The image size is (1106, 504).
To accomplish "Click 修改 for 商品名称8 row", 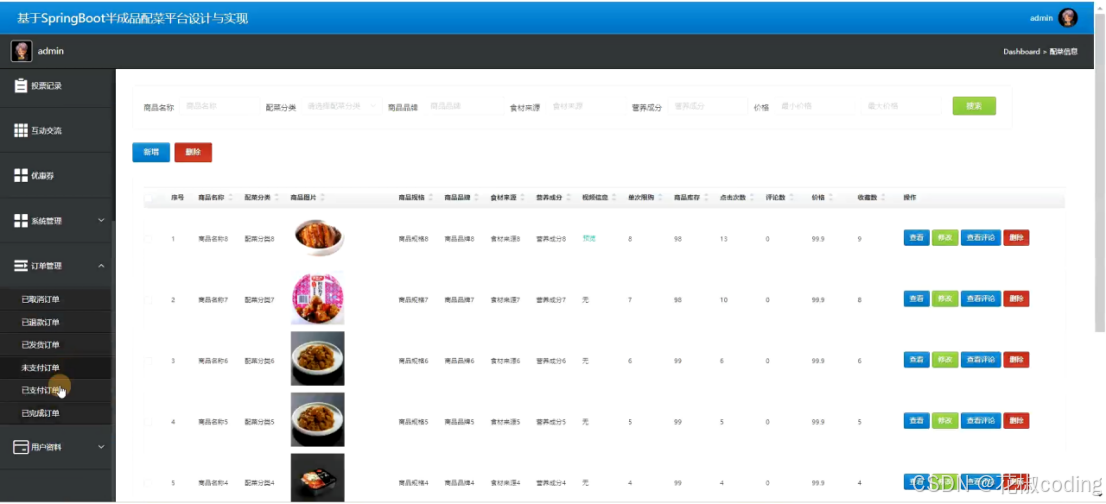I will [x=945, y=238].
